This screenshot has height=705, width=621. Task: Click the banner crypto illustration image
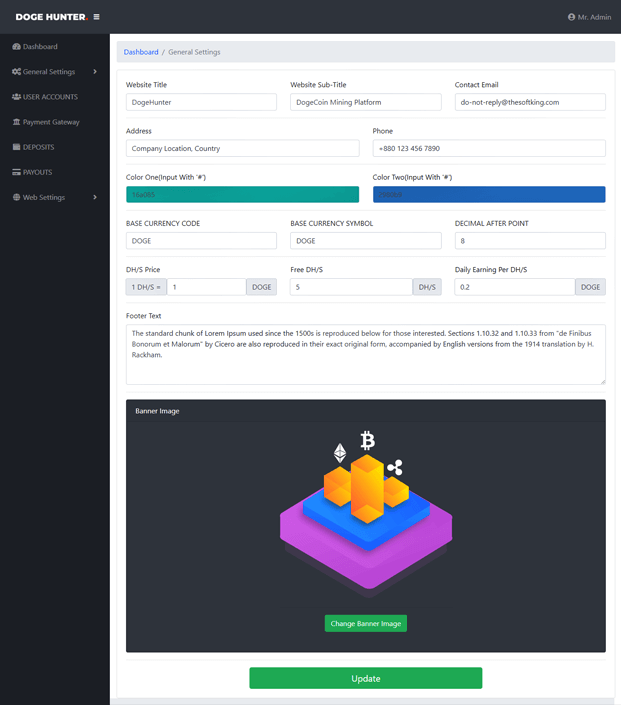(x=366, y=514)
